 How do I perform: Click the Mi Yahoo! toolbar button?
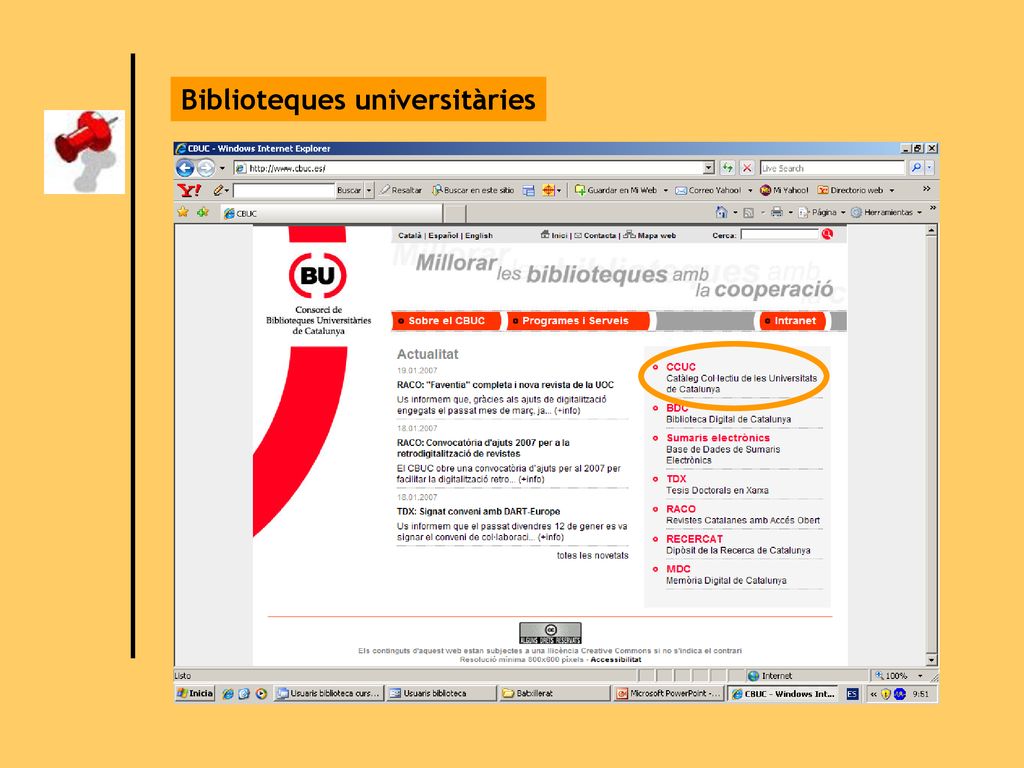click(784, 190)
